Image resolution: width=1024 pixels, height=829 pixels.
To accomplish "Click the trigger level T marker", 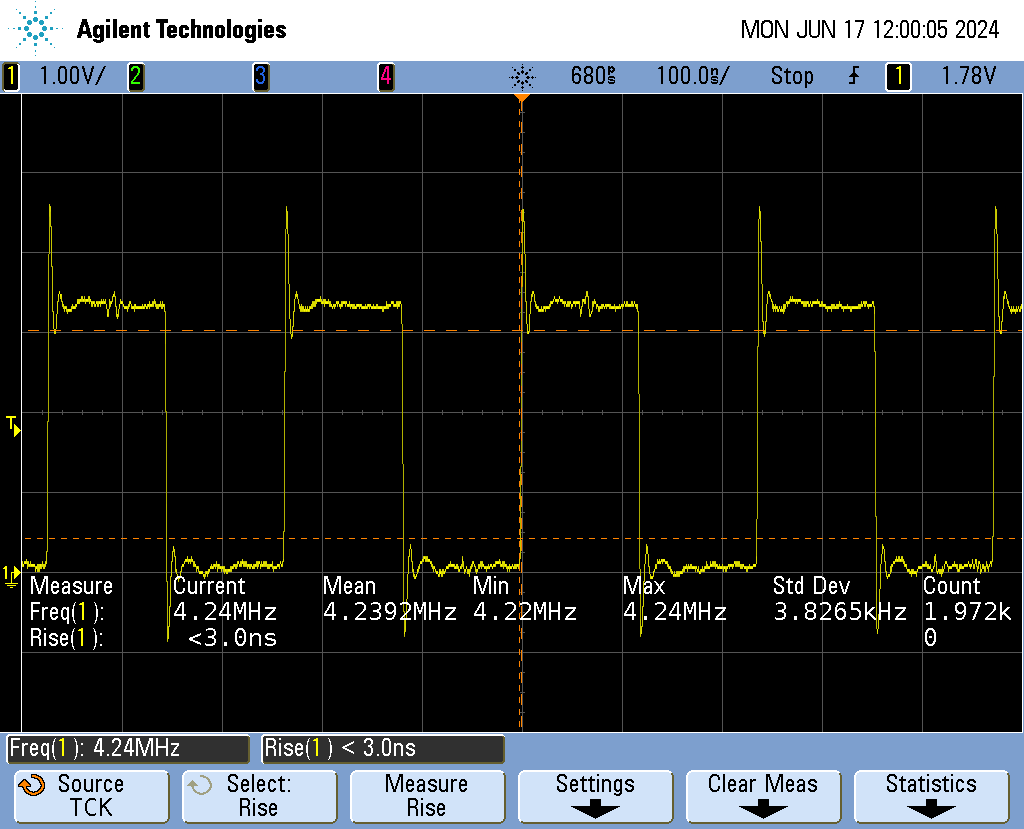I will point(12,425).
